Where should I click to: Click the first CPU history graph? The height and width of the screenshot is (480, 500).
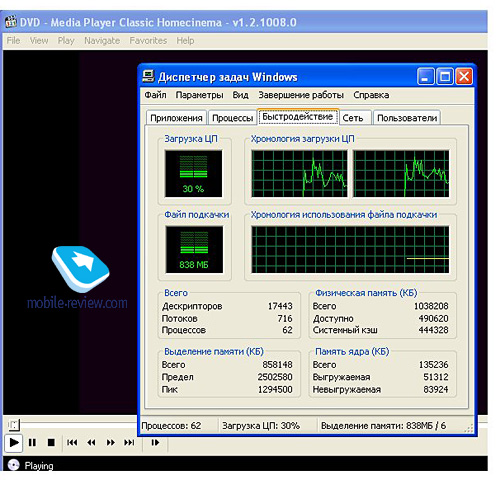click(x=299, y=173)
